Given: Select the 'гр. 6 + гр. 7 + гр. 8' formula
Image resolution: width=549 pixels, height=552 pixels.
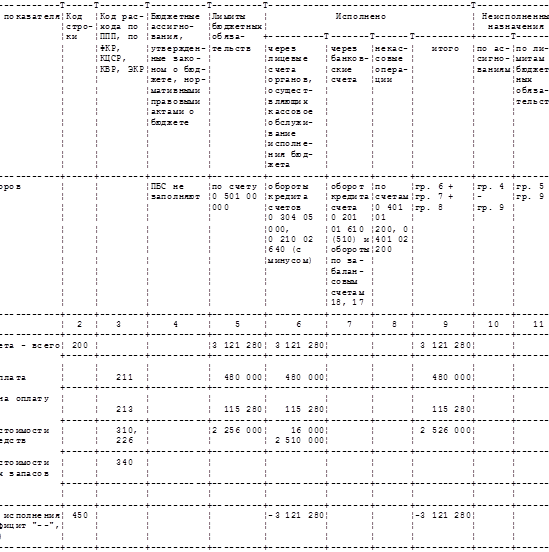Looking at the screenshot, I should [x=434, y=197].
